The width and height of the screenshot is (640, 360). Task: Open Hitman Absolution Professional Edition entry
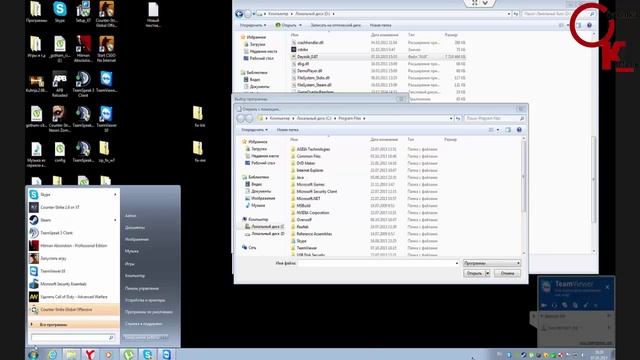coord(73,246)
